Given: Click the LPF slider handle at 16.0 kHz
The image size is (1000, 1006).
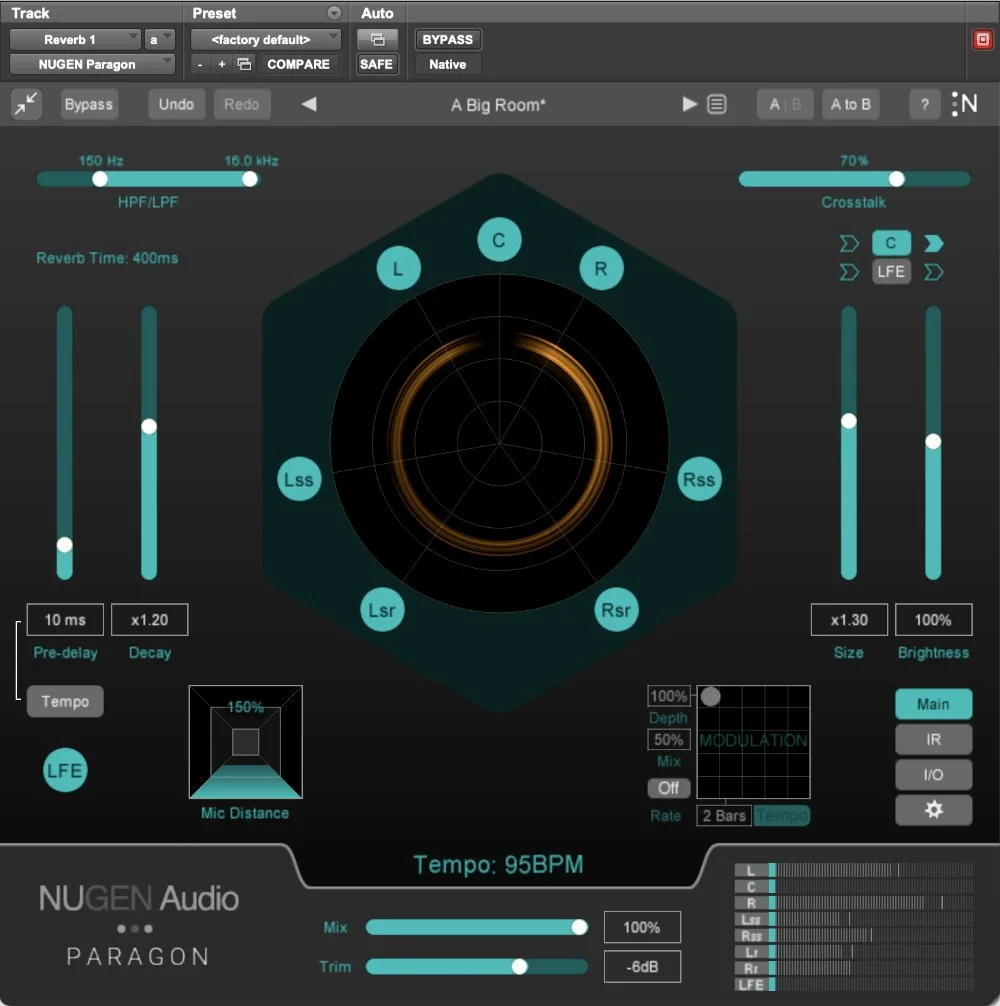Looking at the screenshot, I should [x=250, y=179].
